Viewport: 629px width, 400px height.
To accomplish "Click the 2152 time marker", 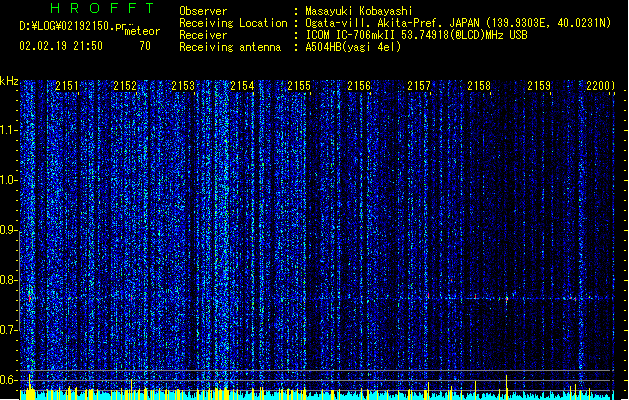I will coord(125,86).
